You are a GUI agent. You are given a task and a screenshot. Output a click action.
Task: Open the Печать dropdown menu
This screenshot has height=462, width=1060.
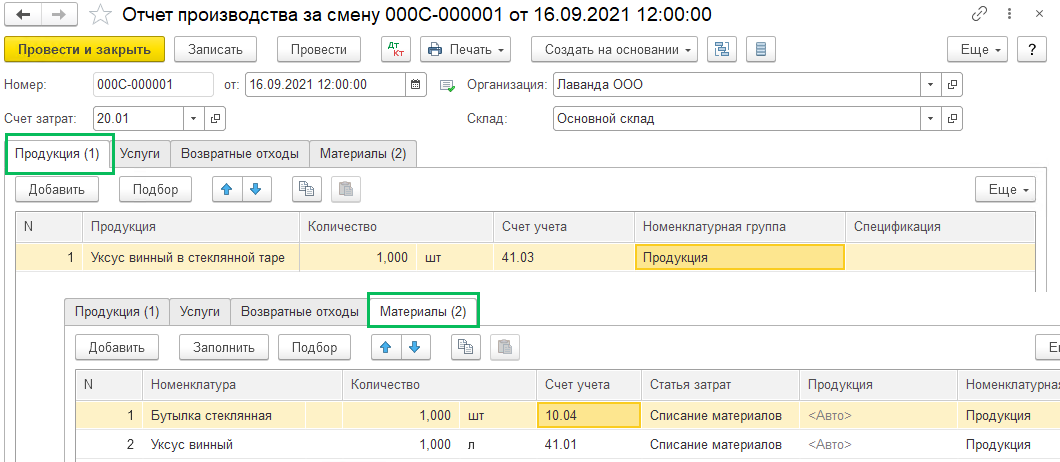[466, 49]
